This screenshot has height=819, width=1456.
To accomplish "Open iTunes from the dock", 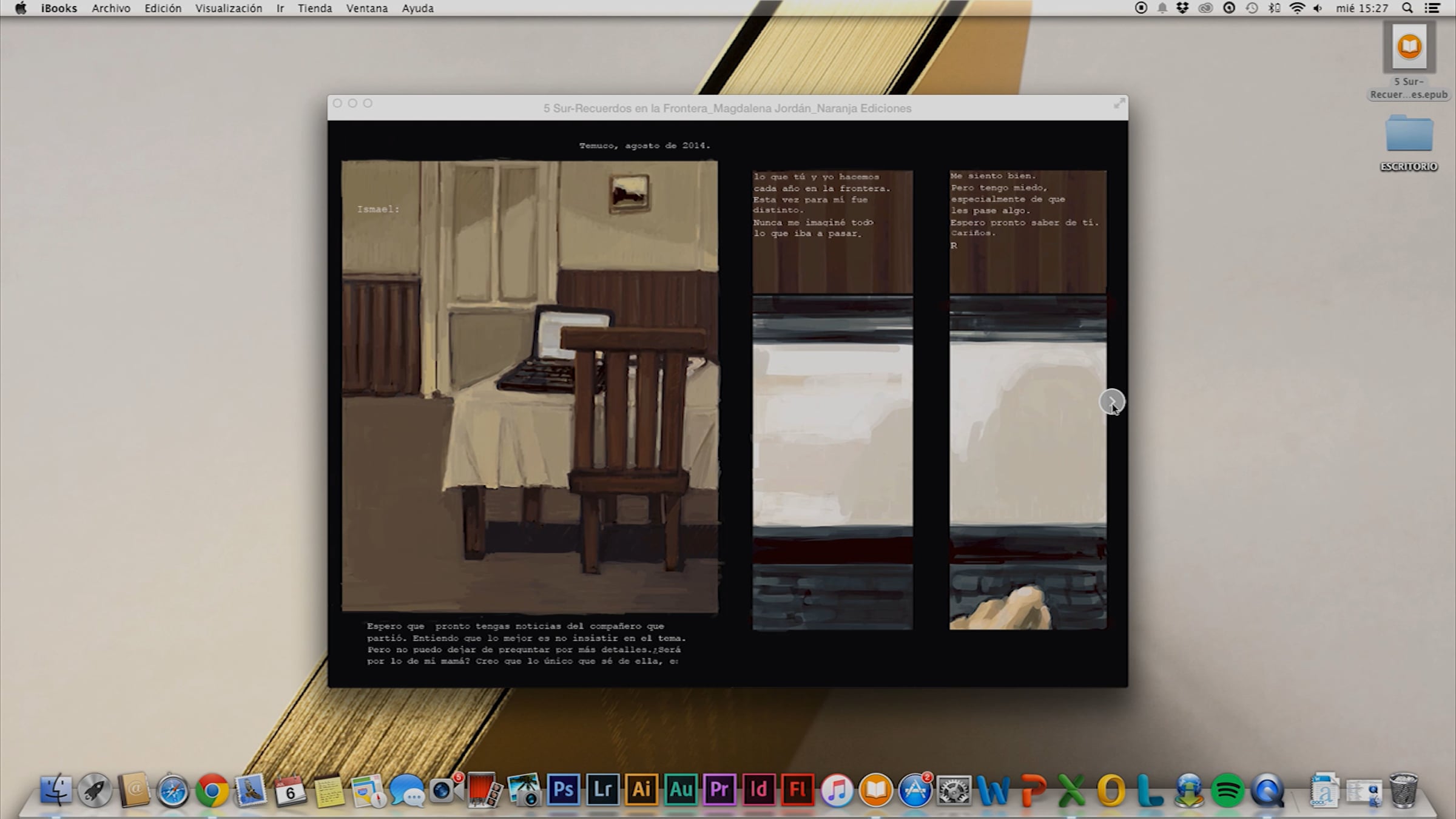I will pyautogui.click(x=837, y=790).
